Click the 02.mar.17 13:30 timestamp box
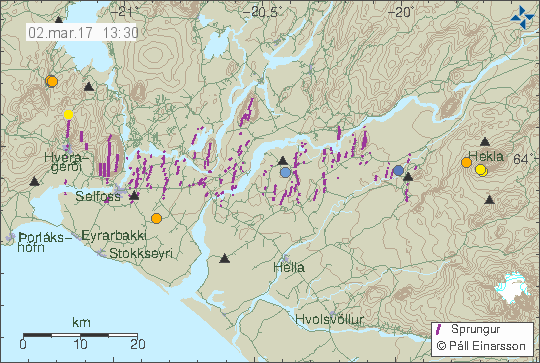540x363 pixels. [x=82, y=33]
